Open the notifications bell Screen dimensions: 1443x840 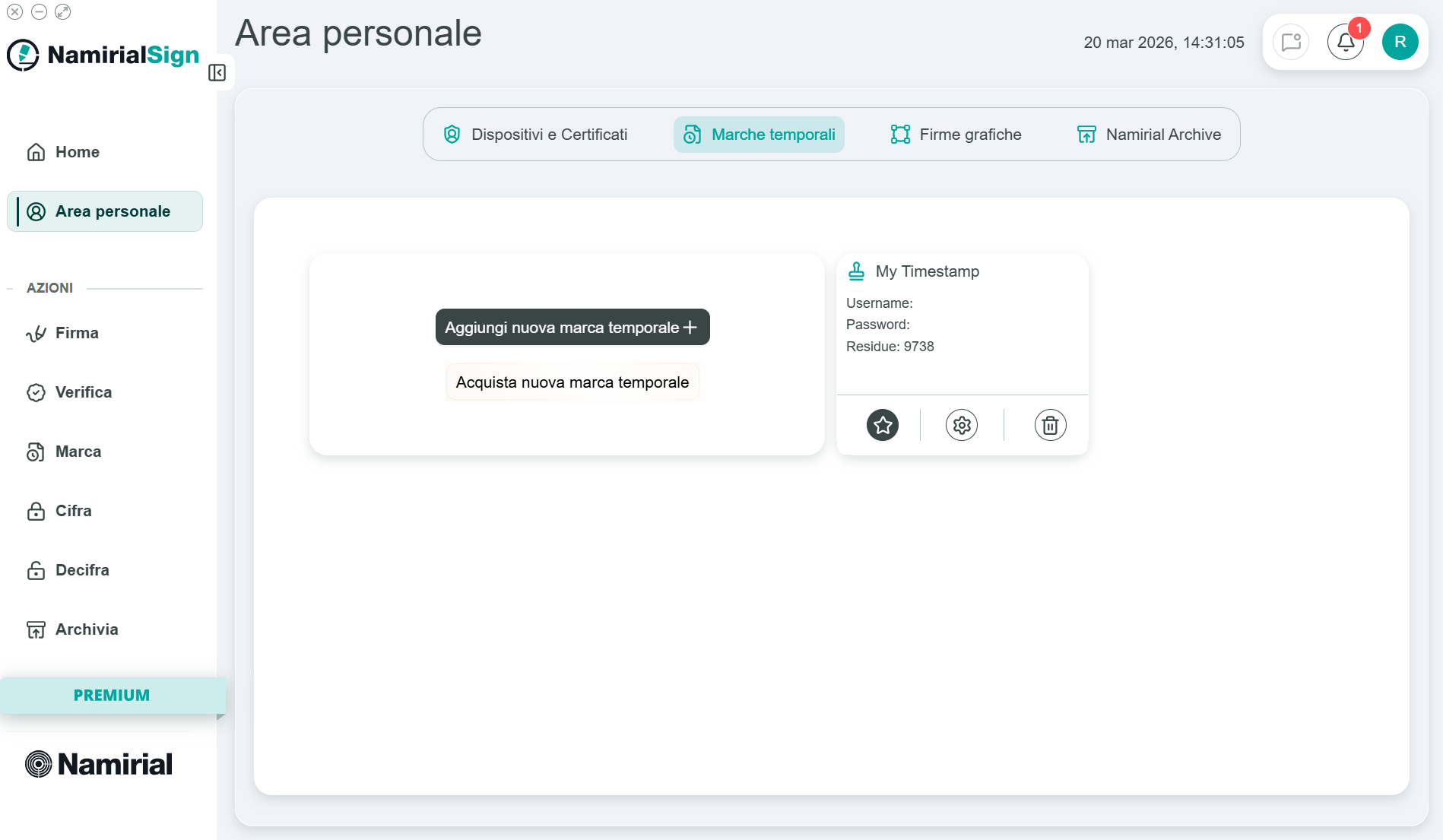[1346, 42]
